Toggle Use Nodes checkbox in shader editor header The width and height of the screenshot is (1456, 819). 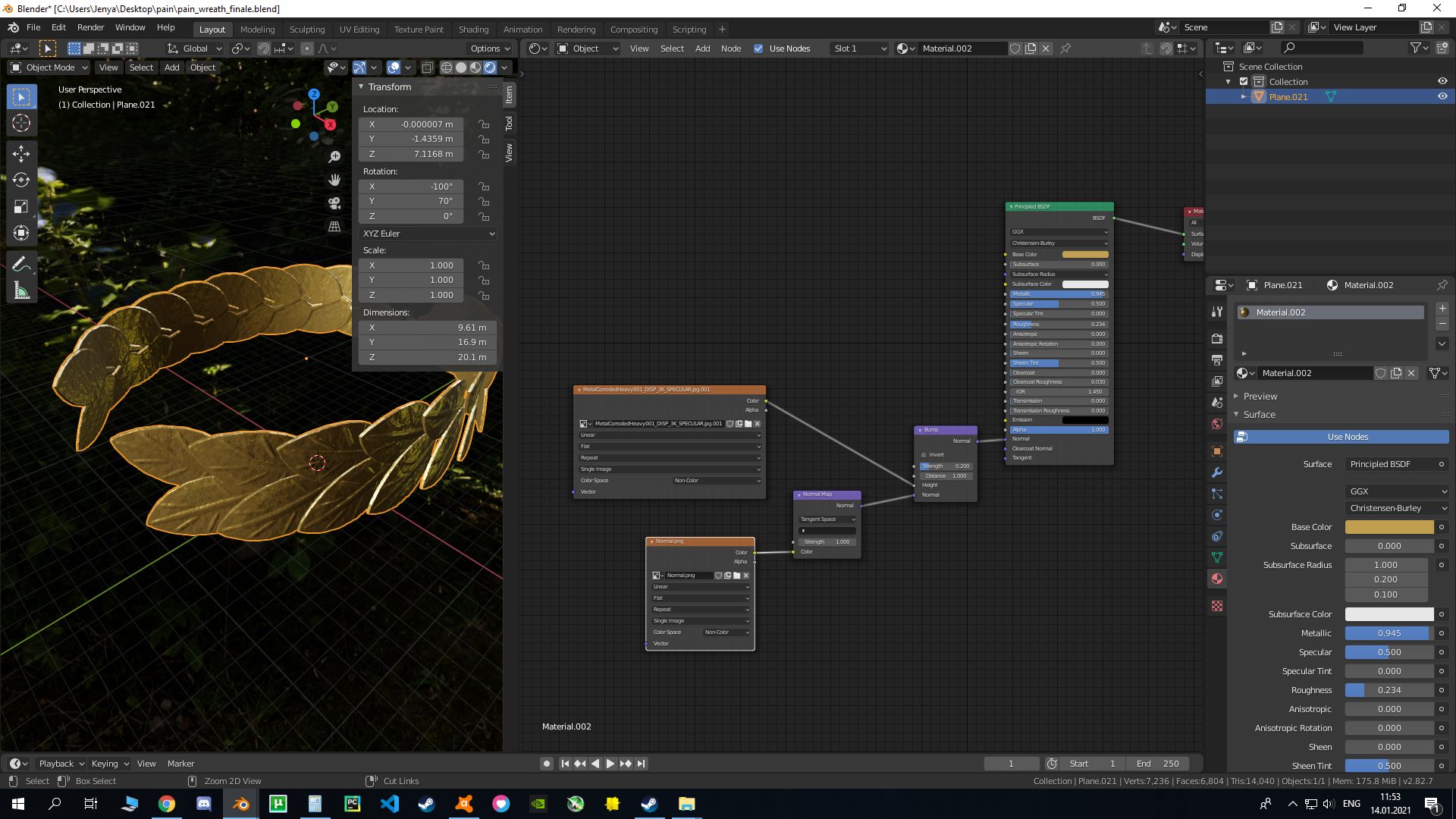point(759,49)
